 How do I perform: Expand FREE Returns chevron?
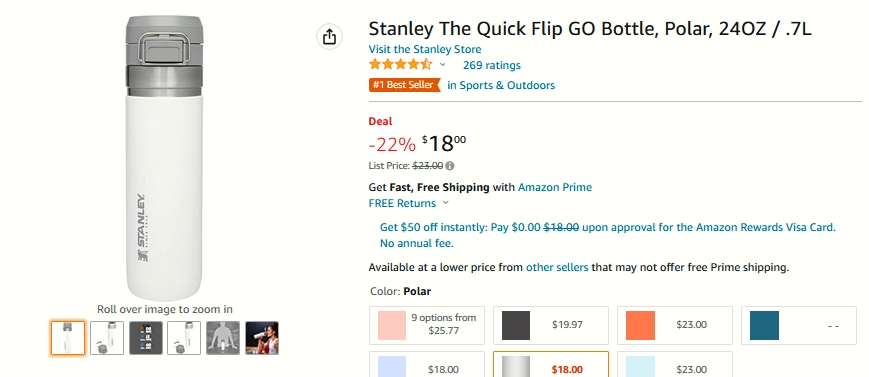[x=445, y=203]
